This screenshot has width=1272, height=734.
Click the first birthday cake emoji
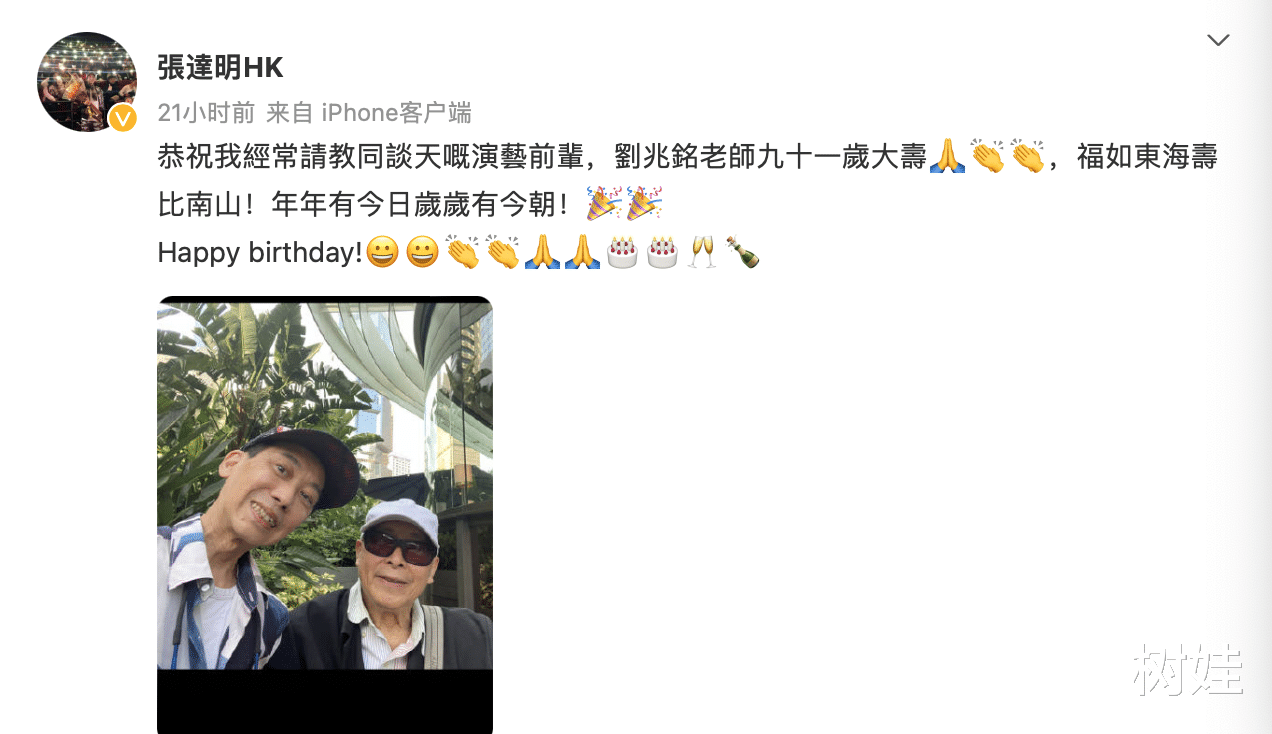pos(622,252)
